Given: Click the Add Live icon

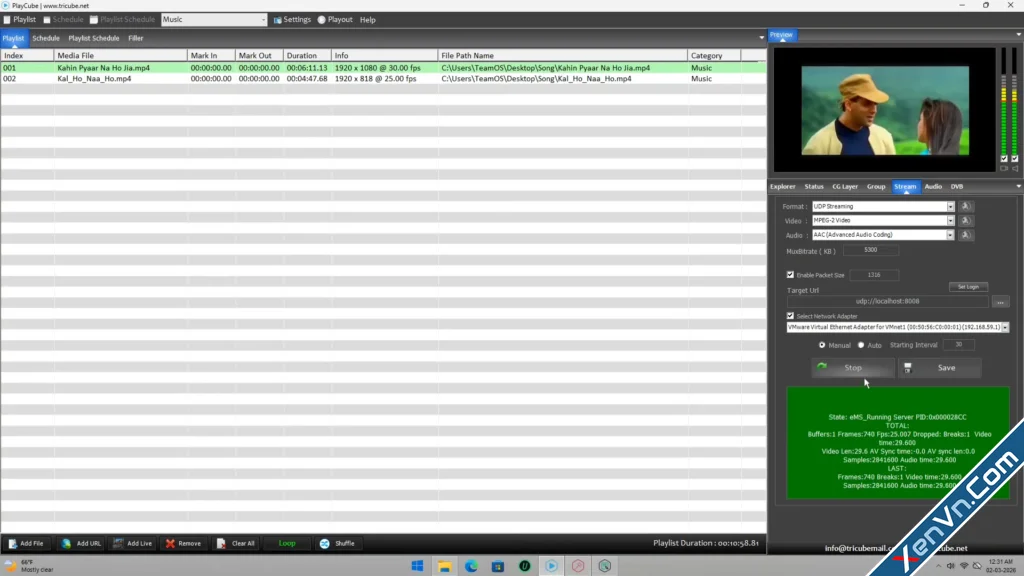Looking at the screenshot, I should (x=118, y=543).
